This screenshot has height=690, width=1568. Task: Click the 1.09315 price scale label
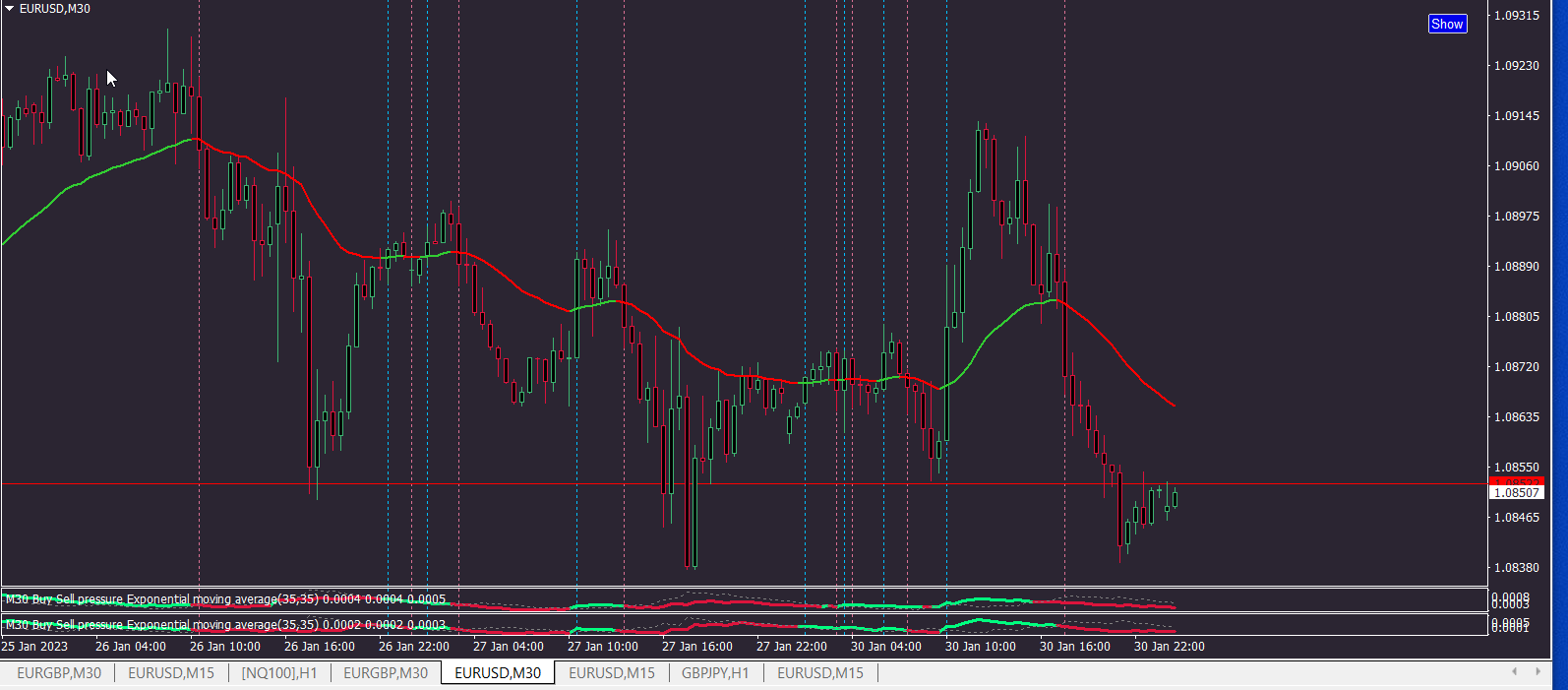[1517, 16]
